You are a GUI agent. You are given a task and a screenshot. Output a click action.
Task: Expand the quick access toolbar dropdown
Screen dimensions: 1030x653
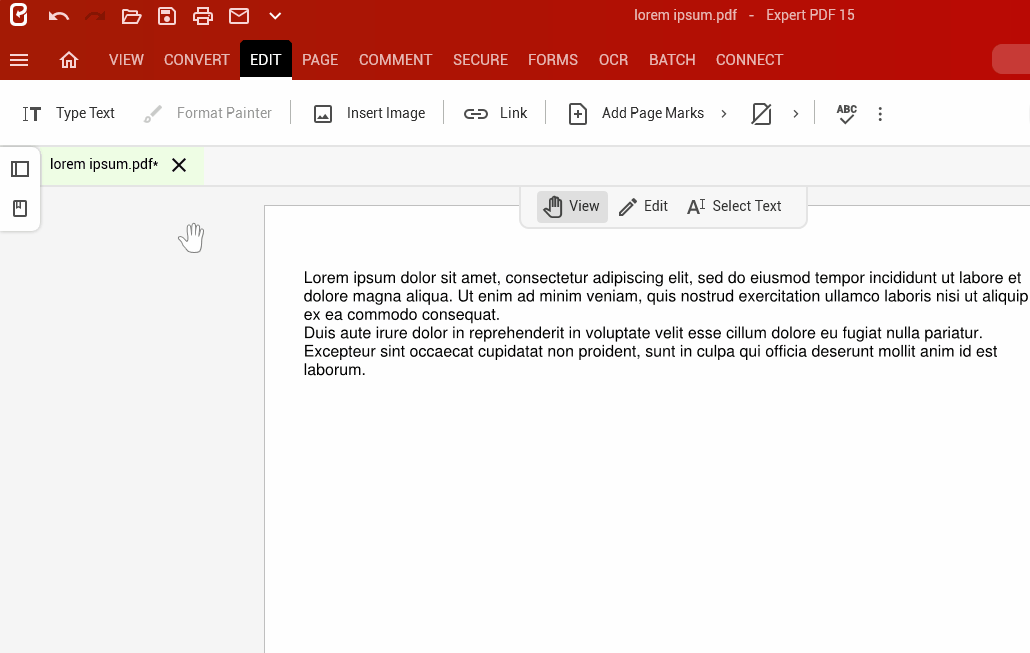click(275, 16)
